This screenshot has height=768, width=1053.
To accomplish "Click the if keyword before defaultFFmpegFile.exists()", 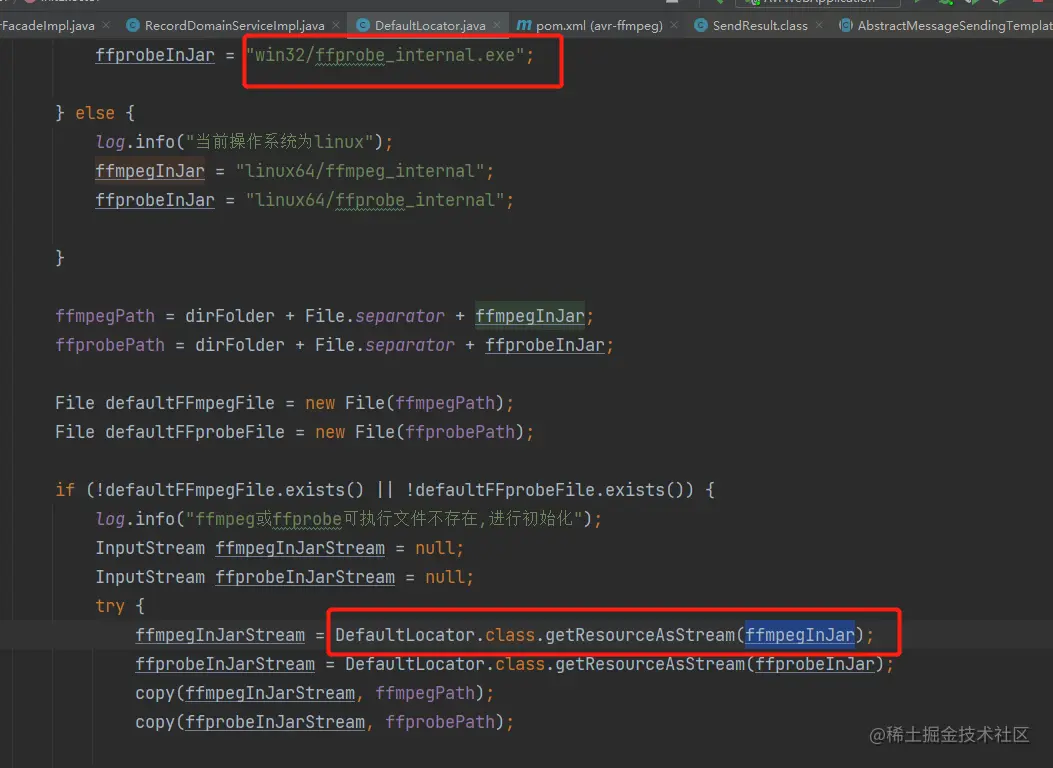I will (65, 490).
